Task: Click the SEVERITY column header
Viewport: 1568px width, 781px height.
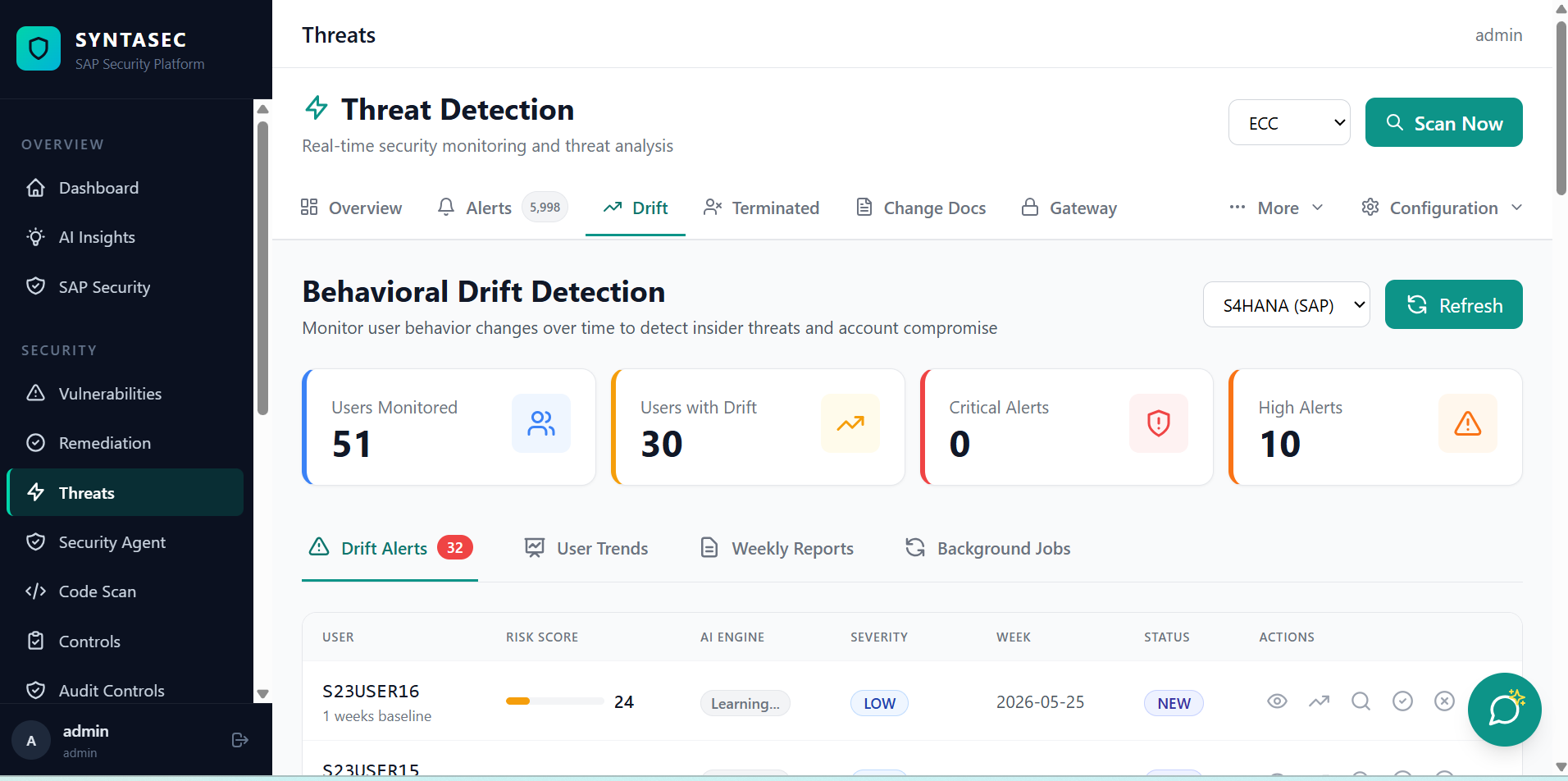Action: pyautogui.click(x=879, y=637)
